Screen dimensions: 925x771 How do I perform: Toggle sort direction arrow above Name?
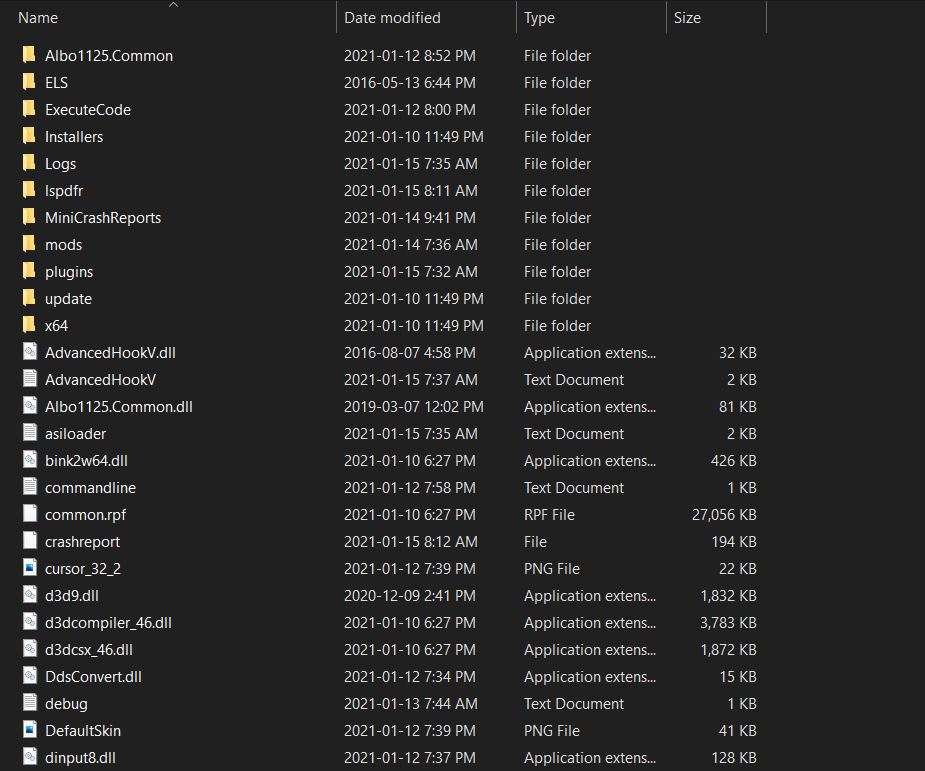pyautogui.click(x=172, y=5)
